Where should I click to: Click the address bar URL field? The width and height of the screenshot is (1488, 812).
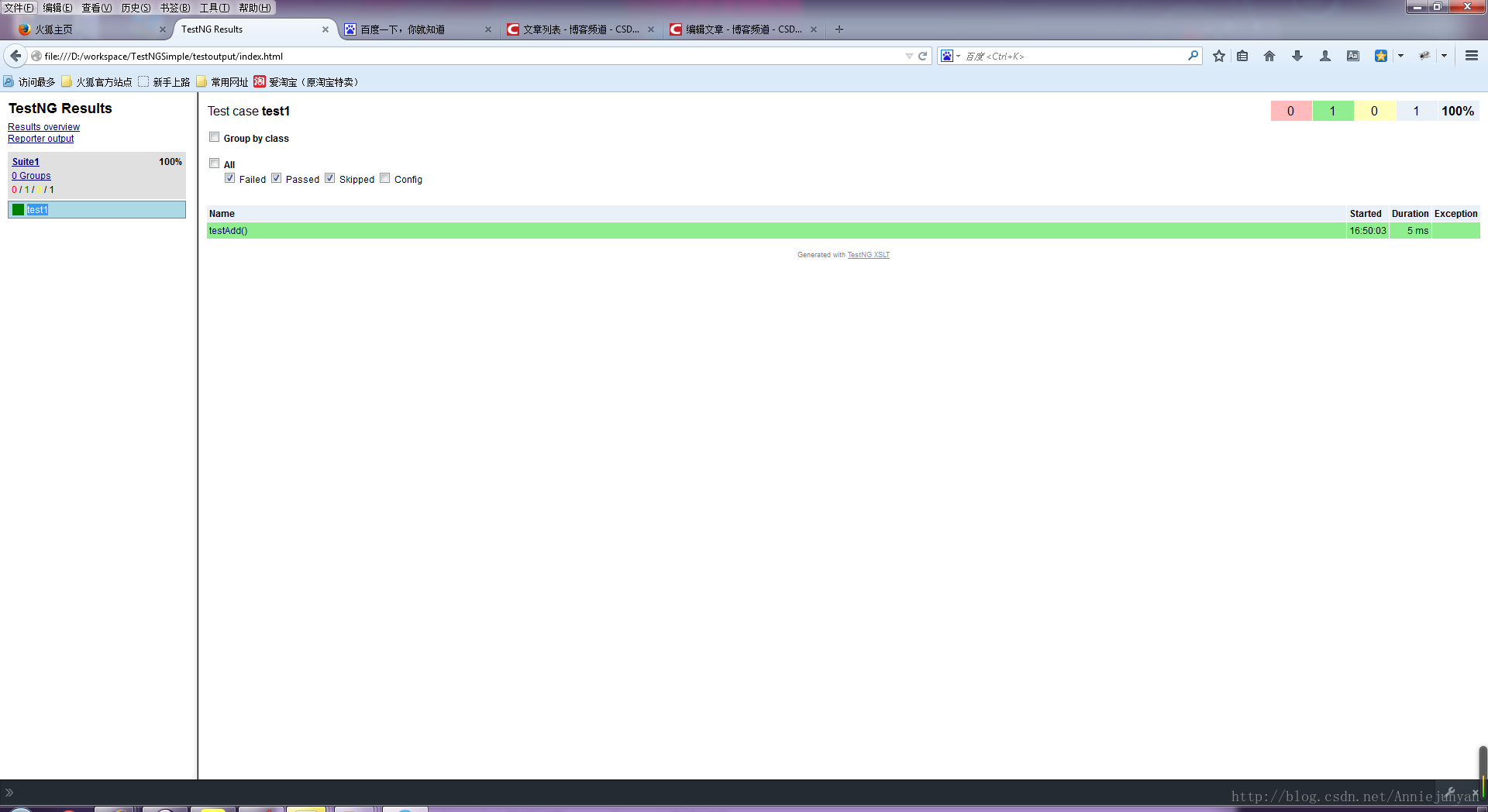pos(473,56)
